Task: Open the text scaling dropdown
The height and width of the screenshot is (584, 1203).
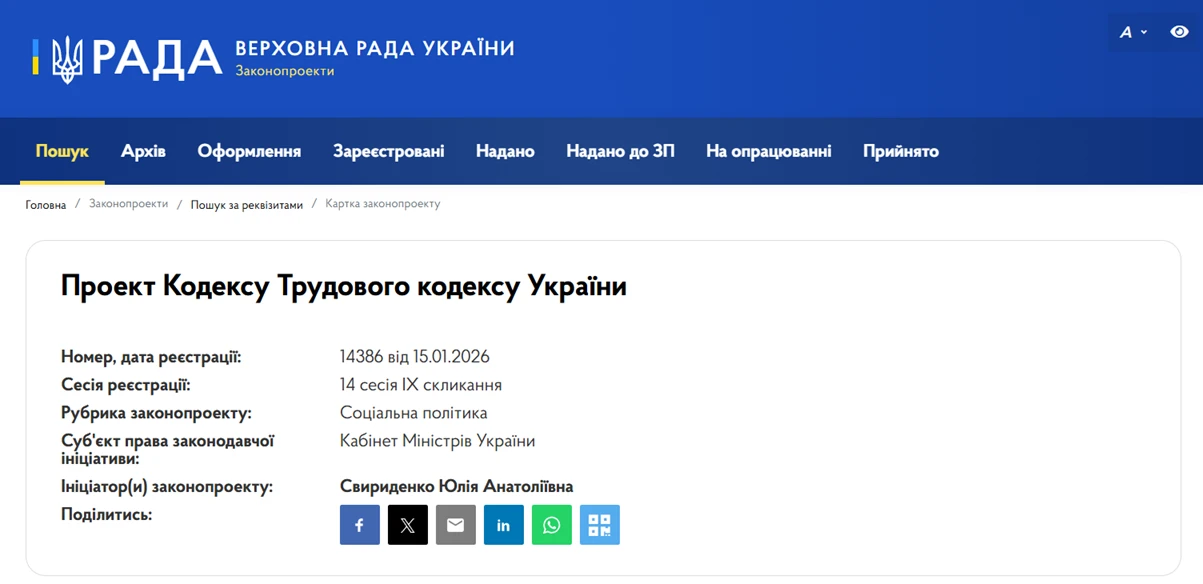Action: pos(1134,31)
